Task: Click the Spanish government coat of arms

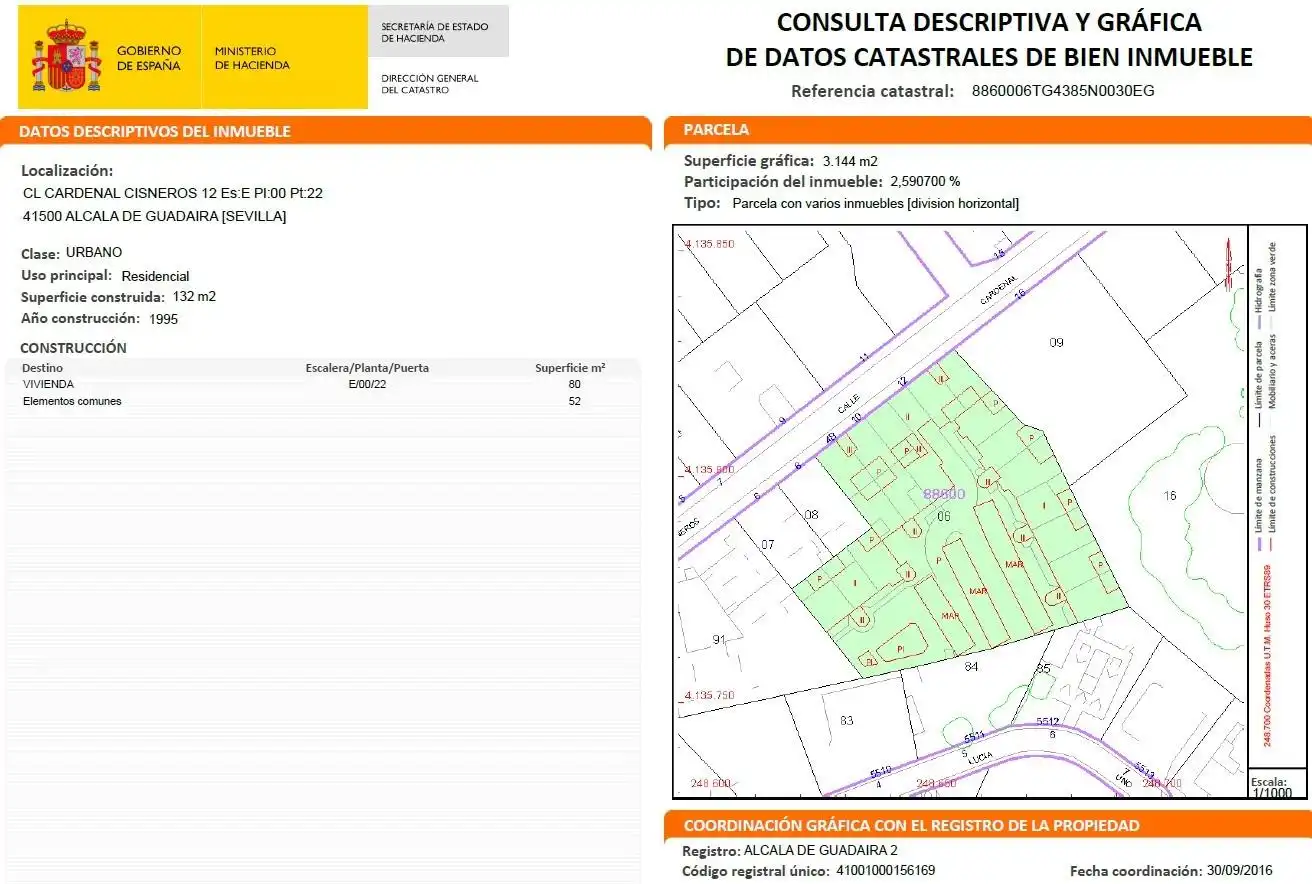Action: pyautogui.click(x=67, y=57)
